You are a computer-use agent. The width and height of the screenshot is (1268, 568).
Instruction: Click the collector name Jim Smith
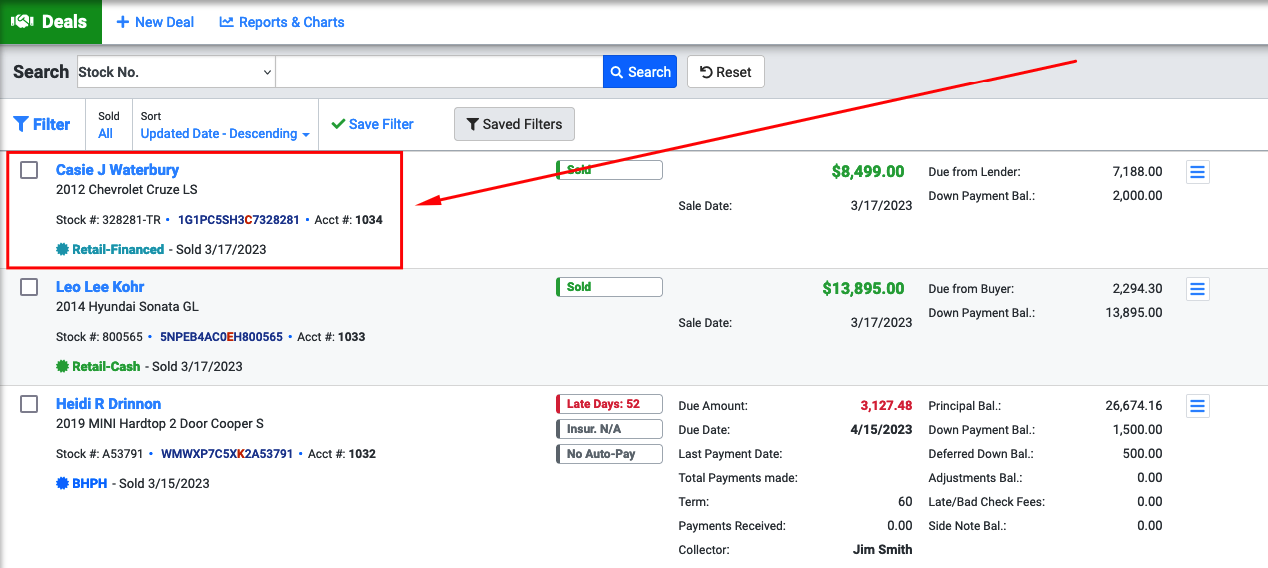tap(882, 549)
